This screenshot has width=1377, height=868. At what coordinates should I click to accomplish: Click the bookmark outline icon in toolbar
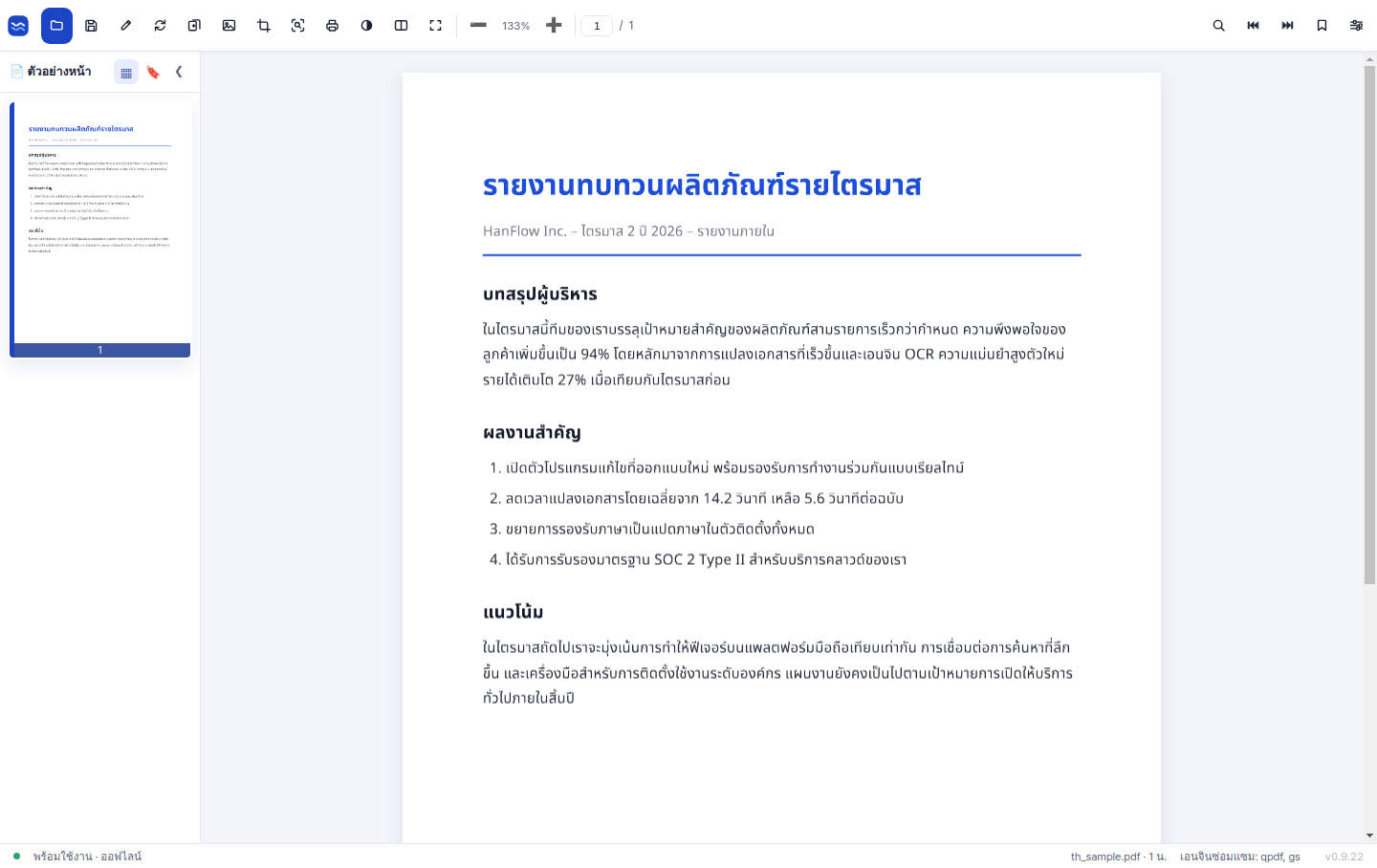click(x=1322, y=26)
